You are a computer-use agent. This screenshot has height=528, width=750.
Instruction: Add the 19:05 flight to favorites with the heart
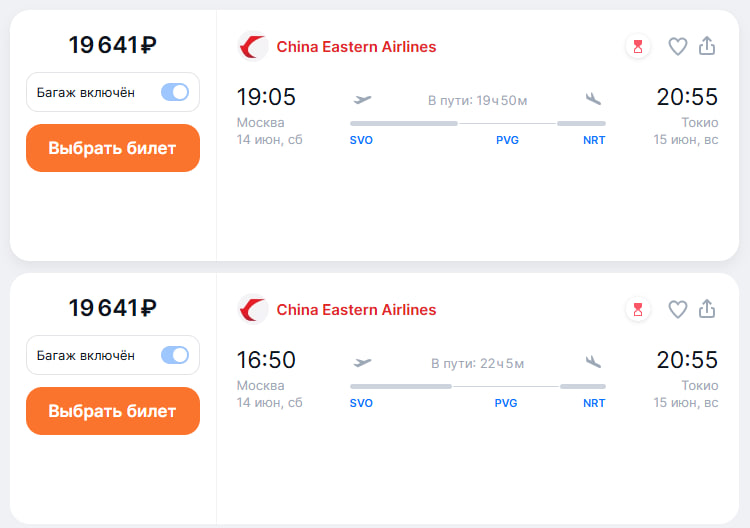pos(677,46)
